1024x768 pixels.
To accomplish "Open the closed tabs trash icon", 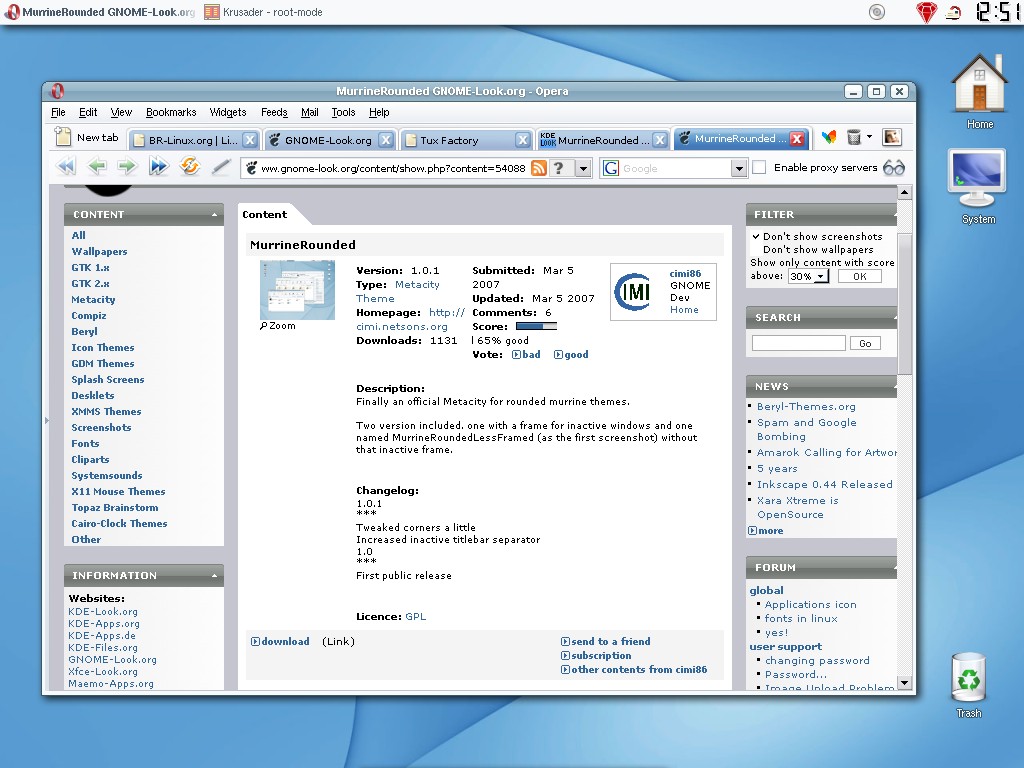I will tap(854, 137).
